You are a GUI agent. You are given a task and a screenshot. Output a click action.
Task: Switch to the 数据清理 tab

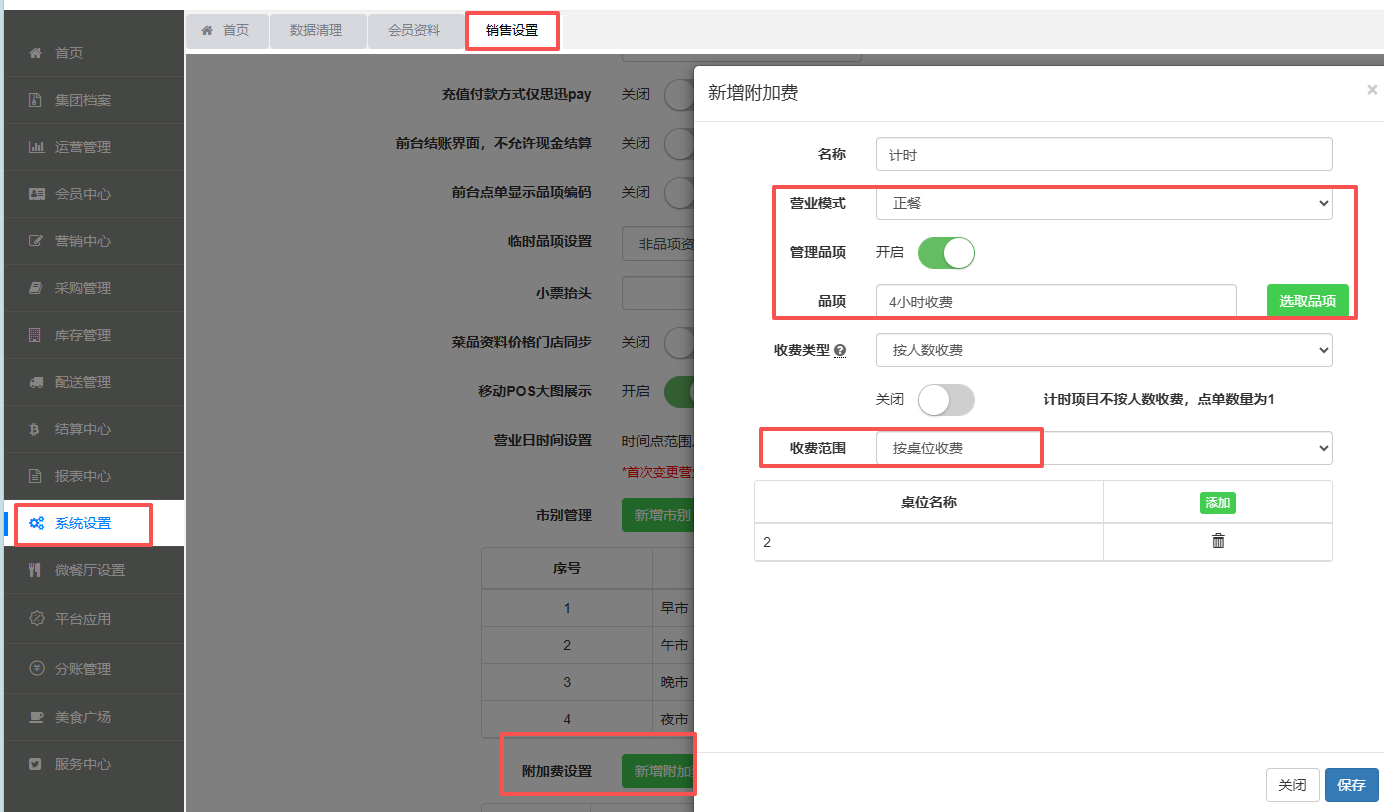coord(315,31)
